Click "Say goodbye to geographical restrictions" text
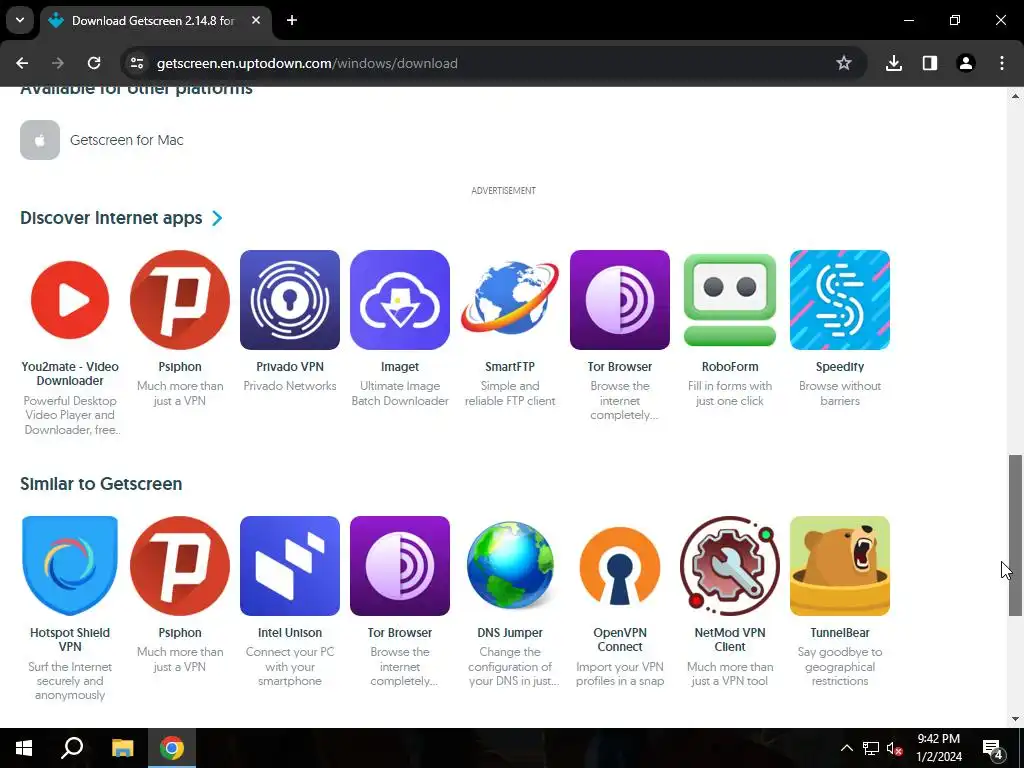The width and height of the screenshot is (1024, 768). (840, 666)
